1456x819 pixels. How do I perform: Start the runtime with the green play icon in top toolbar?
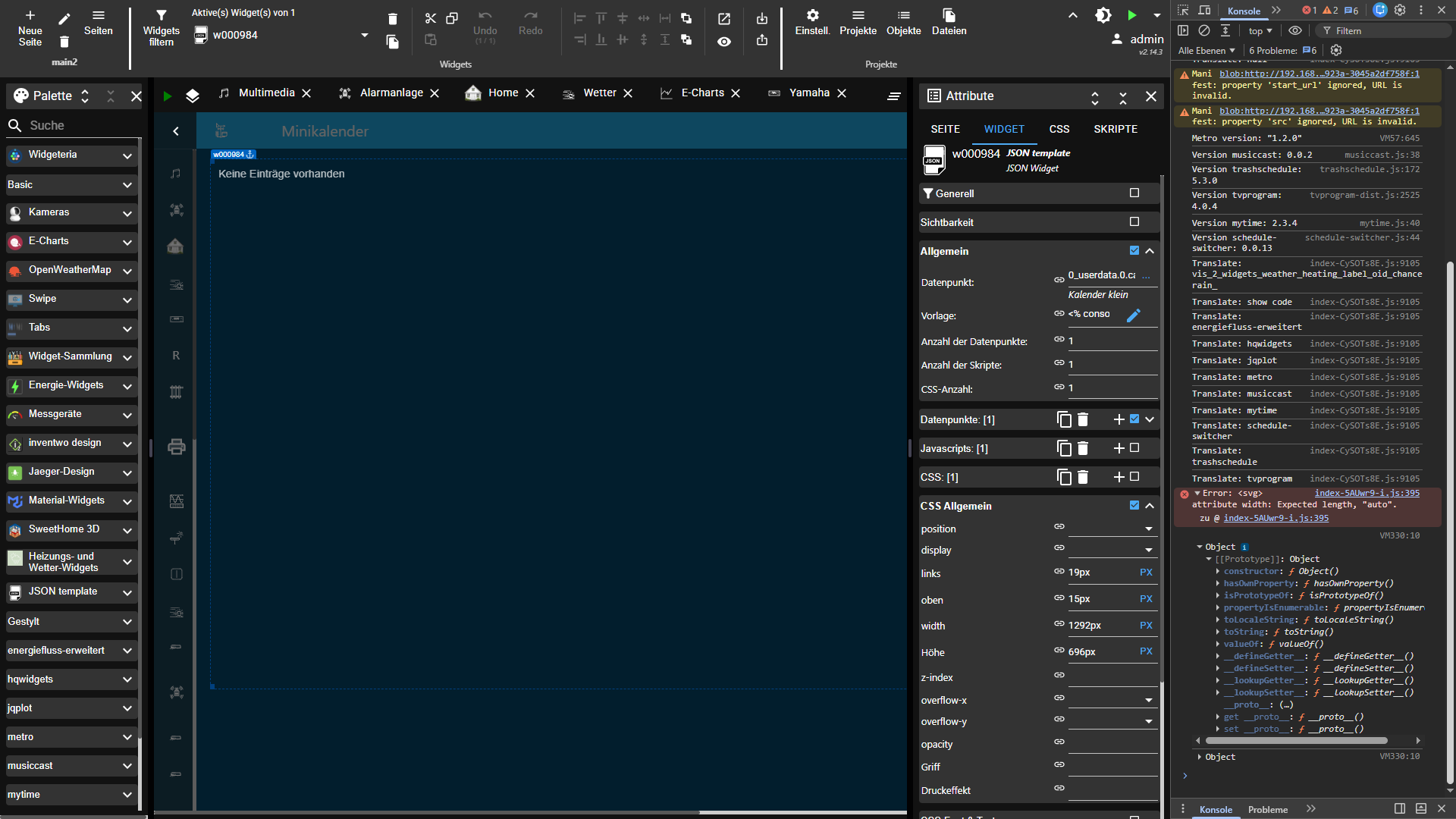click(x=1132, y=15)
